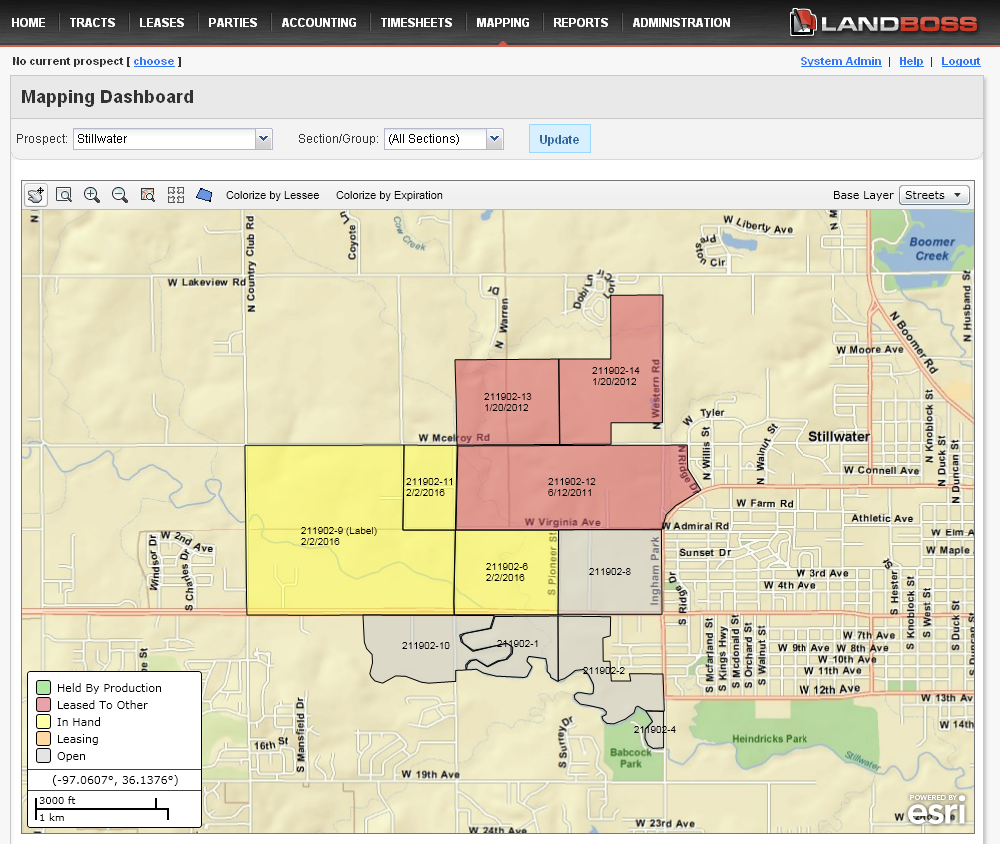Toggle Colorize by Expiration
This screenshot has height=844, width=1000.
click(x=389, y=195)
